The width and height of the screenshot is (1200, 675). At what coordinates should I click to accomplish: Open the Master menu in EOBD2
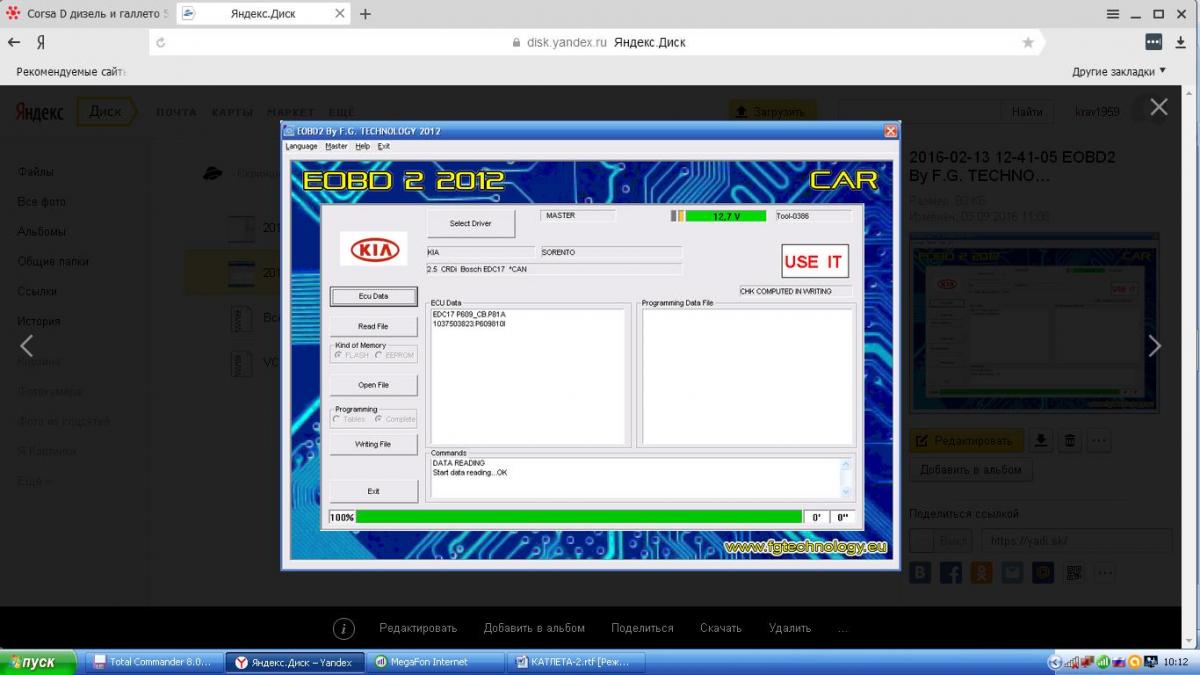(336, 146)
